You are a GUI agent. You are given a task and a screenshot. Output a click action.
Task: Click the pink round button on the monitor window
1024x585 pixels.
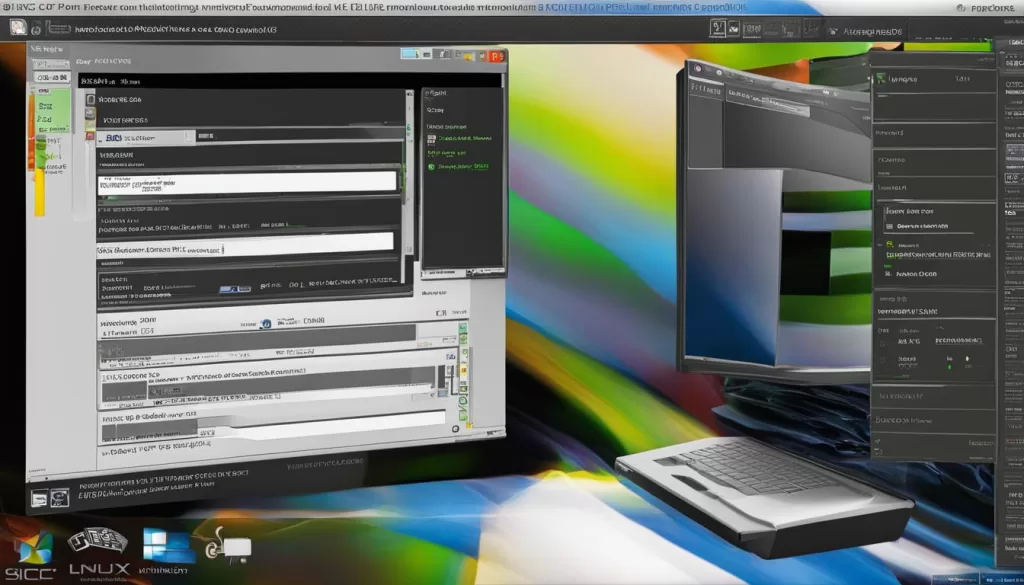click(697, 68)
